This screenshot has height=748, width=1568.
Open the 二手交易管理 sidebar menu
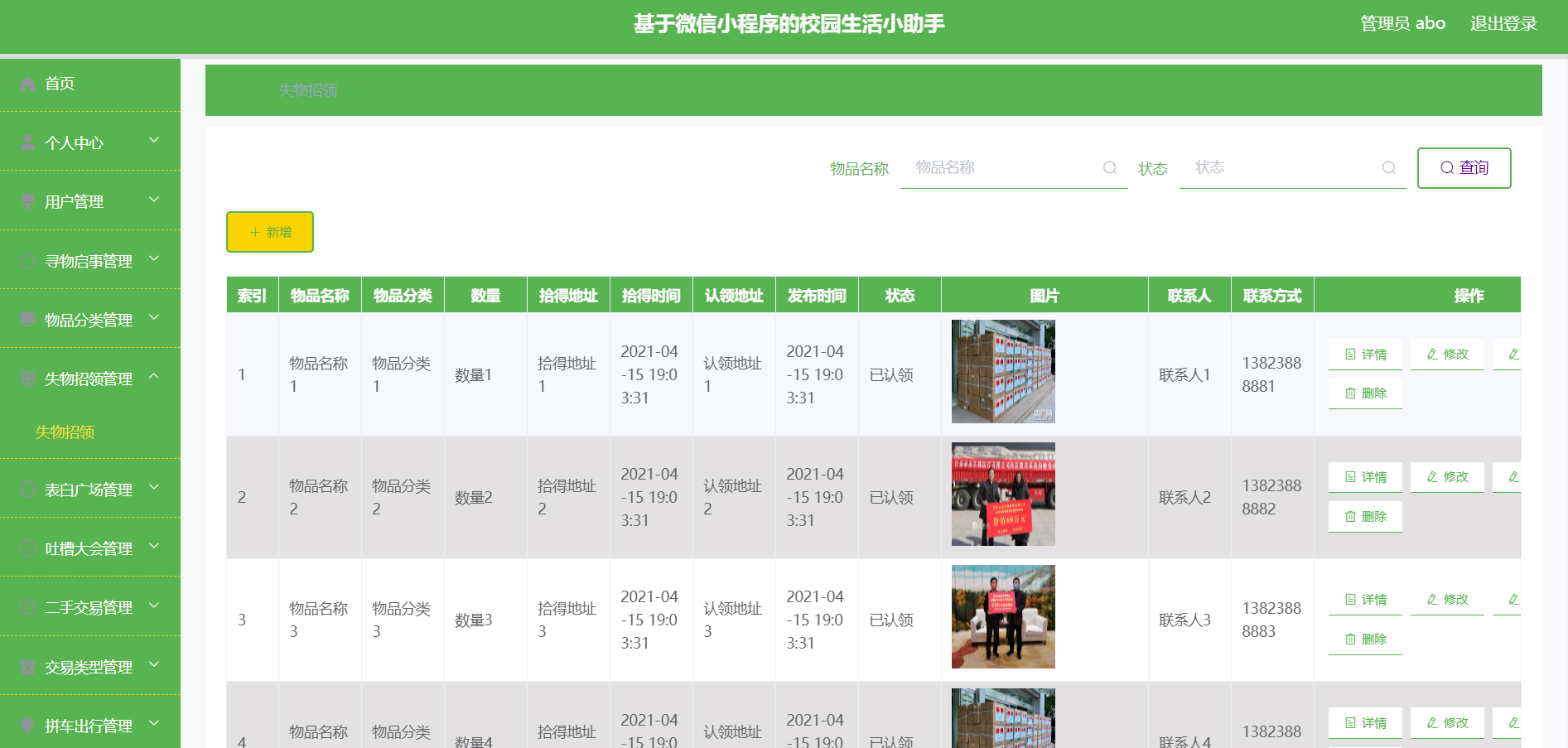90,607
